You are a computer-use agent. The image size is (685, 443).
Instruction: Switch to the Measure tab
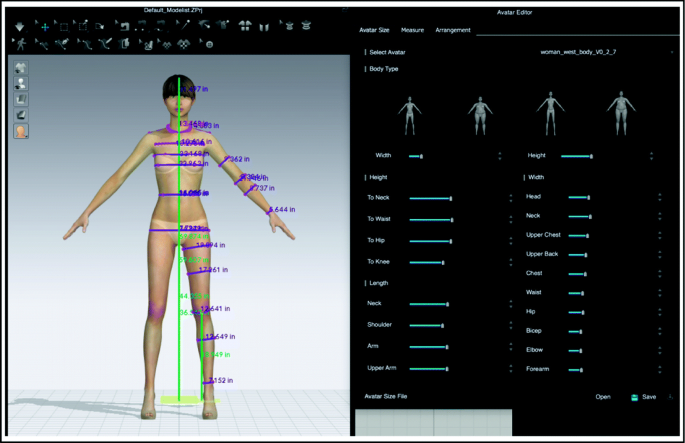pyautogui.click(x=412, y=31)
